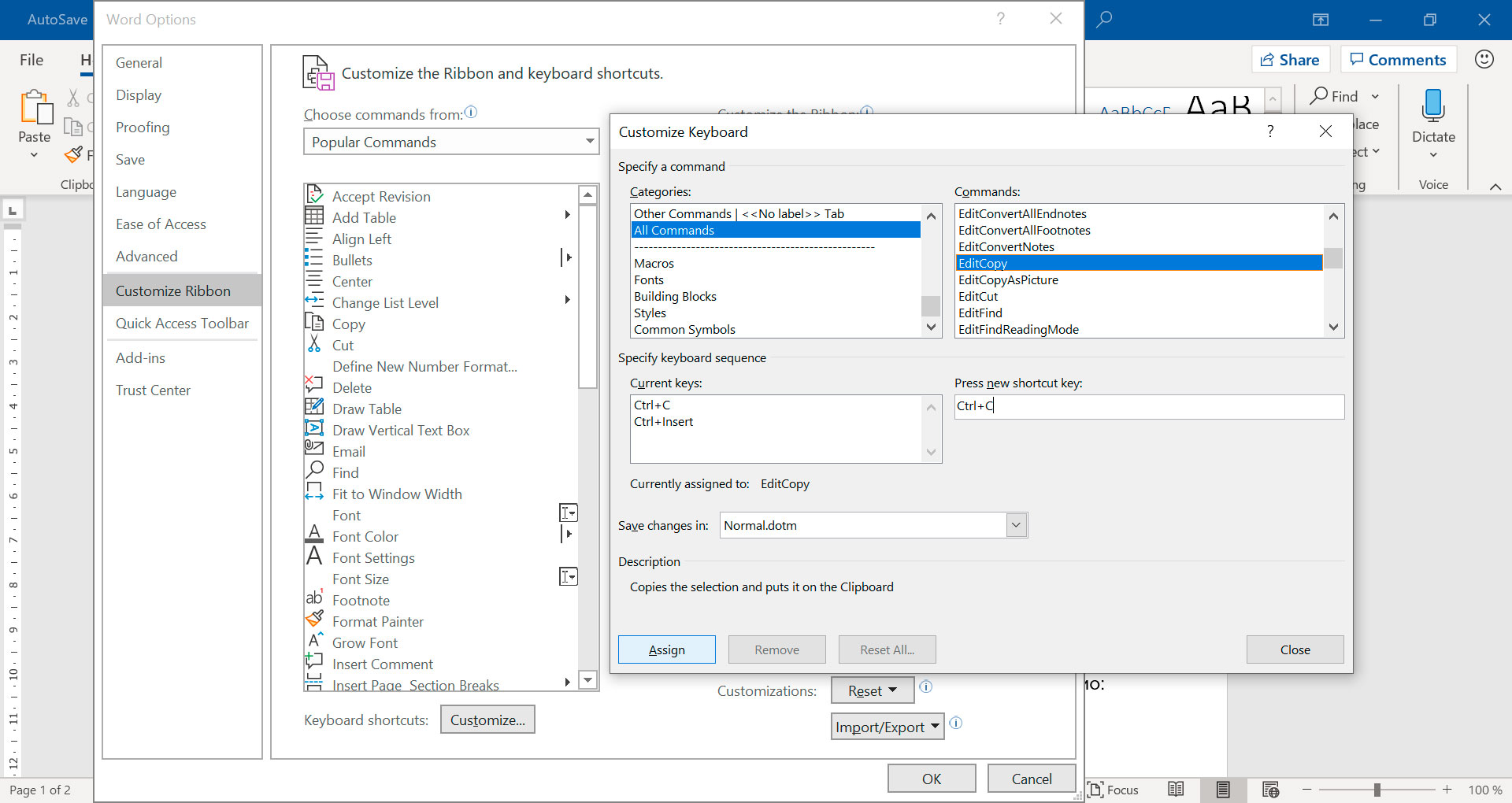Click the Commands list scroll down arrow
Viewport: 1512px width, 803px height.
click(1333, 327)
